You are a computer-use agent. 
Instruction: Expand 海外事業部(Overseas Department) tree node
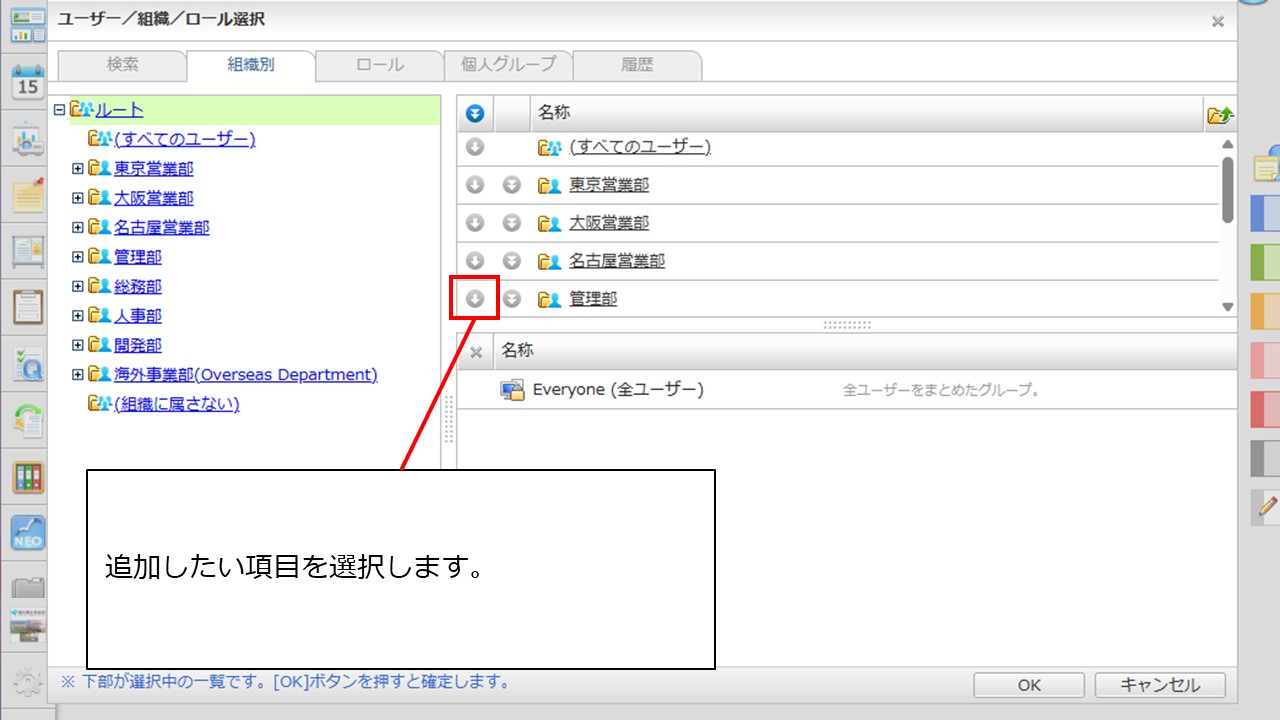click(78, 374)
